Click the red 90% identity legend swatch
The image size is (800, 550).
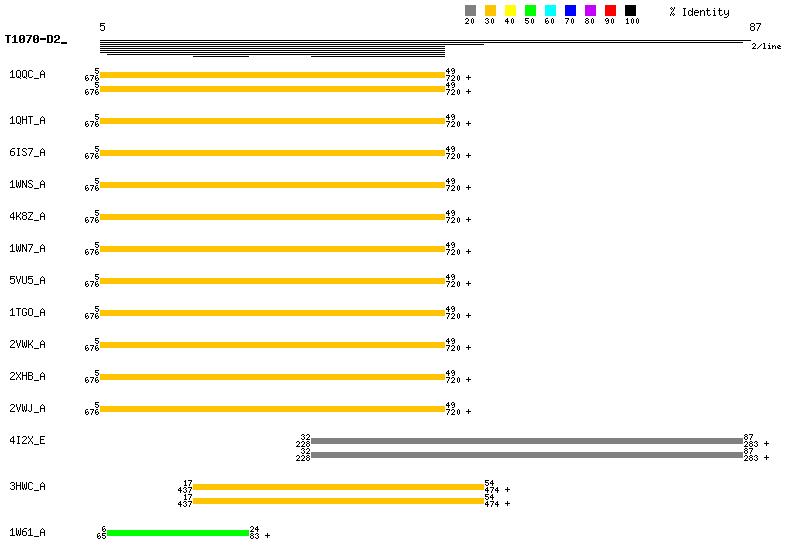[x=610, y=11]
